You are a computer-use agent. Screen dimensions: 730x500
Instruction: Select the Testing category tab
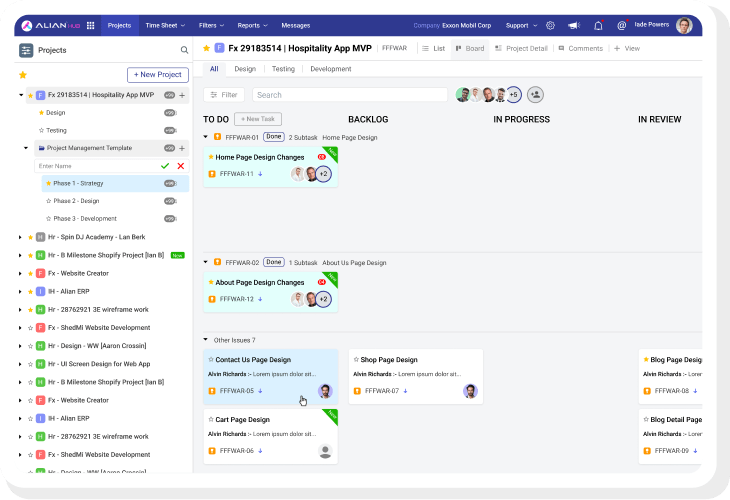pyautogui.click(x=283, y=69)
